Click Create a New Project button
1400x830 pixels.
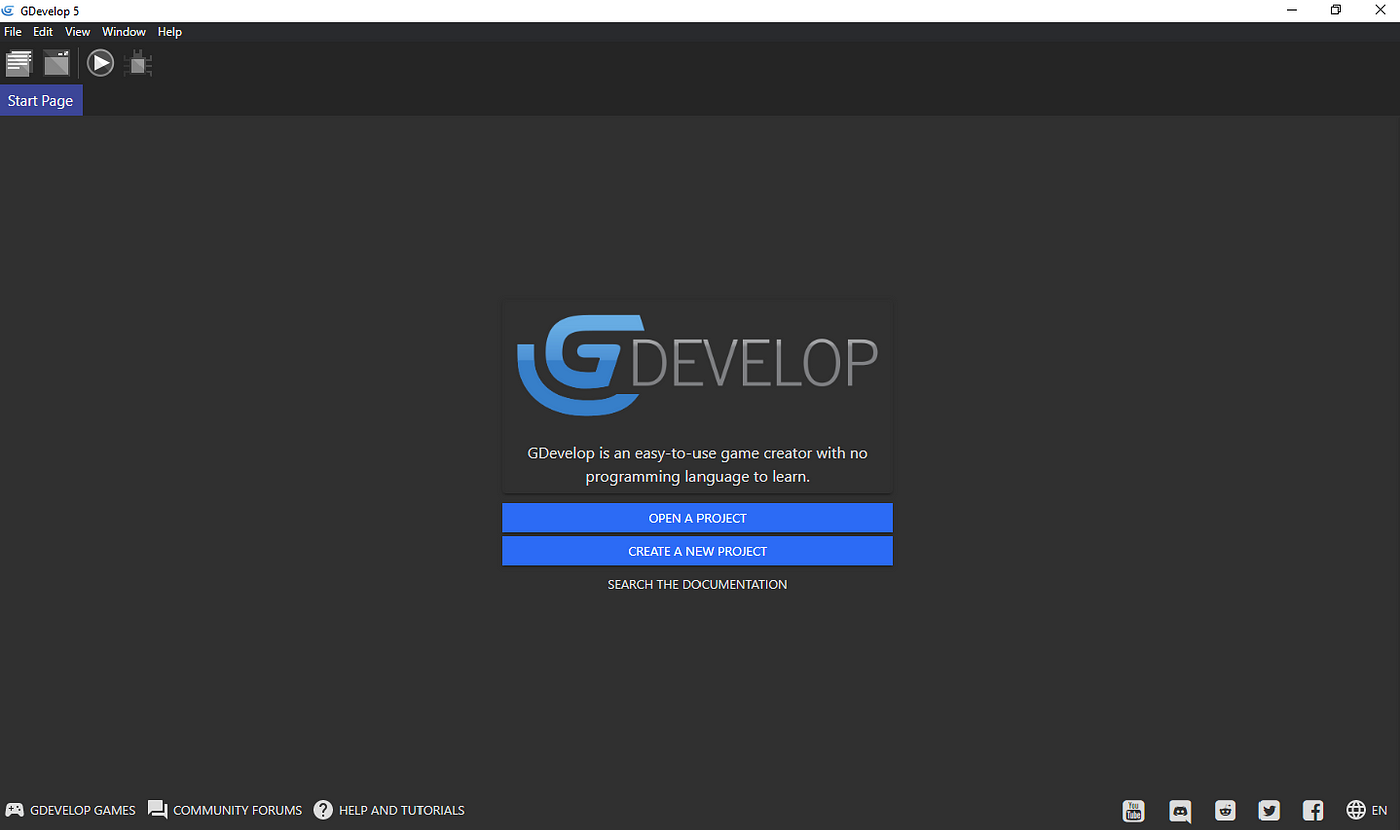click(x=697, y=551)
